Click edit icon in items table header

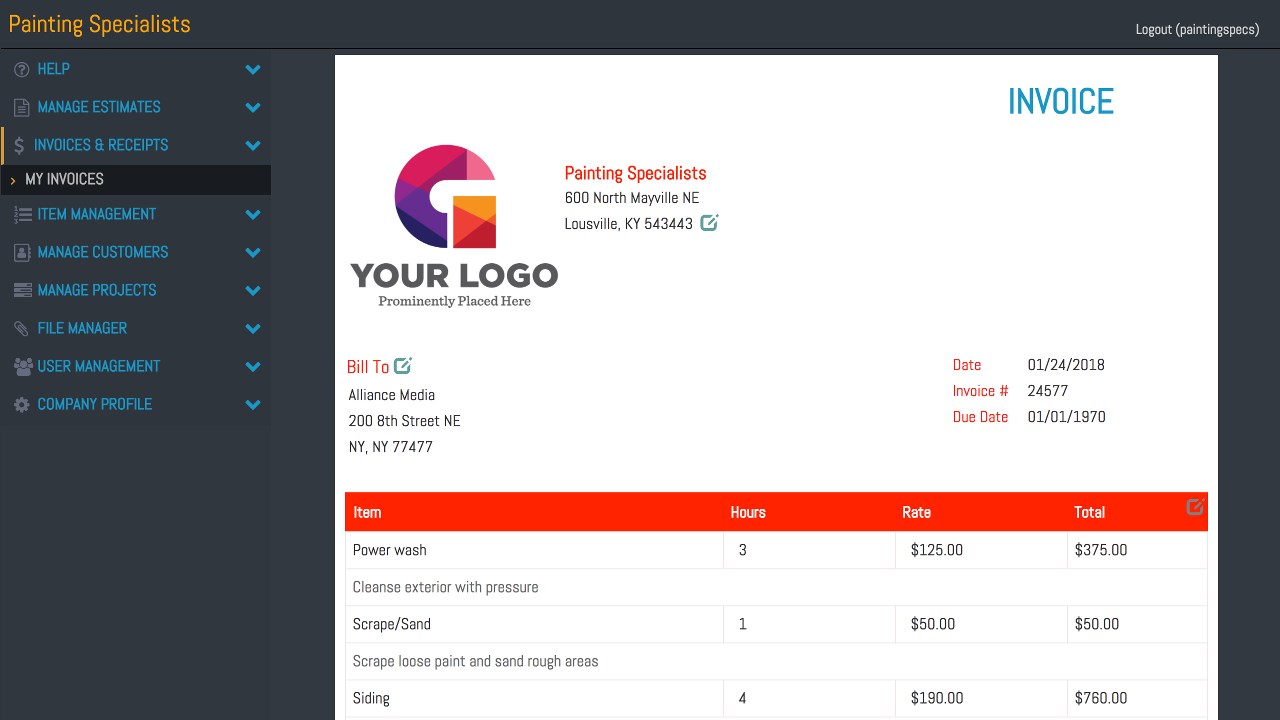pyautogui.click(x=1195, y=507)
